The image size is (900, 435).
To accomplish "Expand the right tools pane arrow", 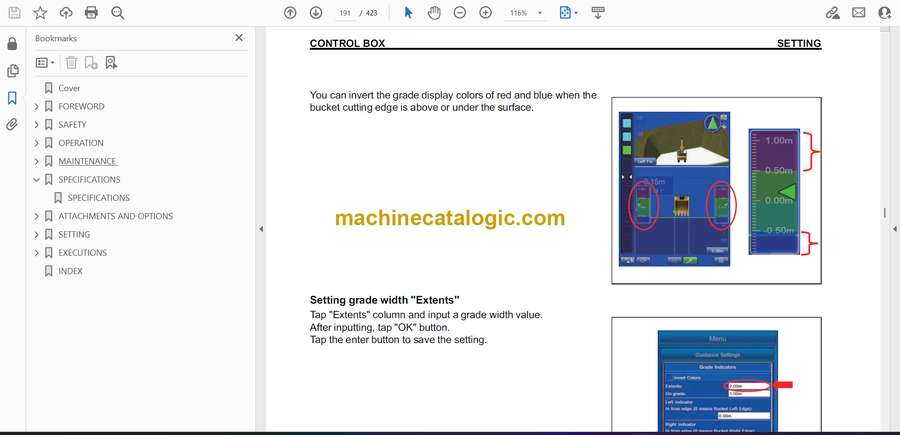I will [894, 229].
